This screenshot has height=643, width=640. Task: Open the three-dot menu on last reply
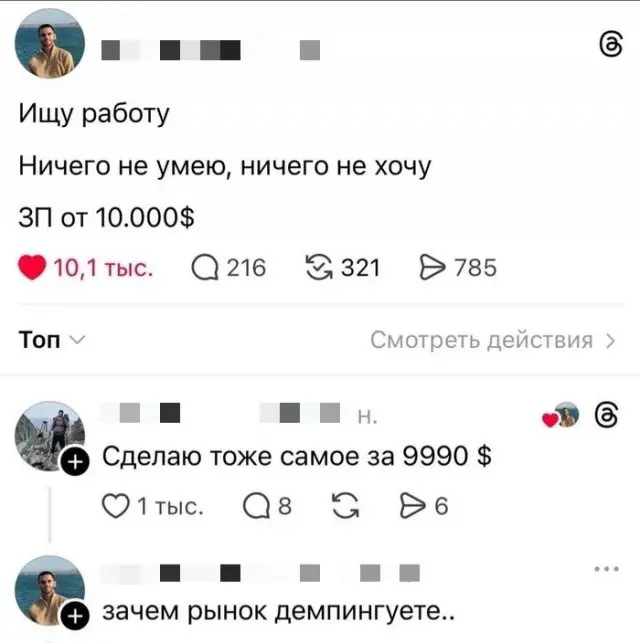(606, 569)
